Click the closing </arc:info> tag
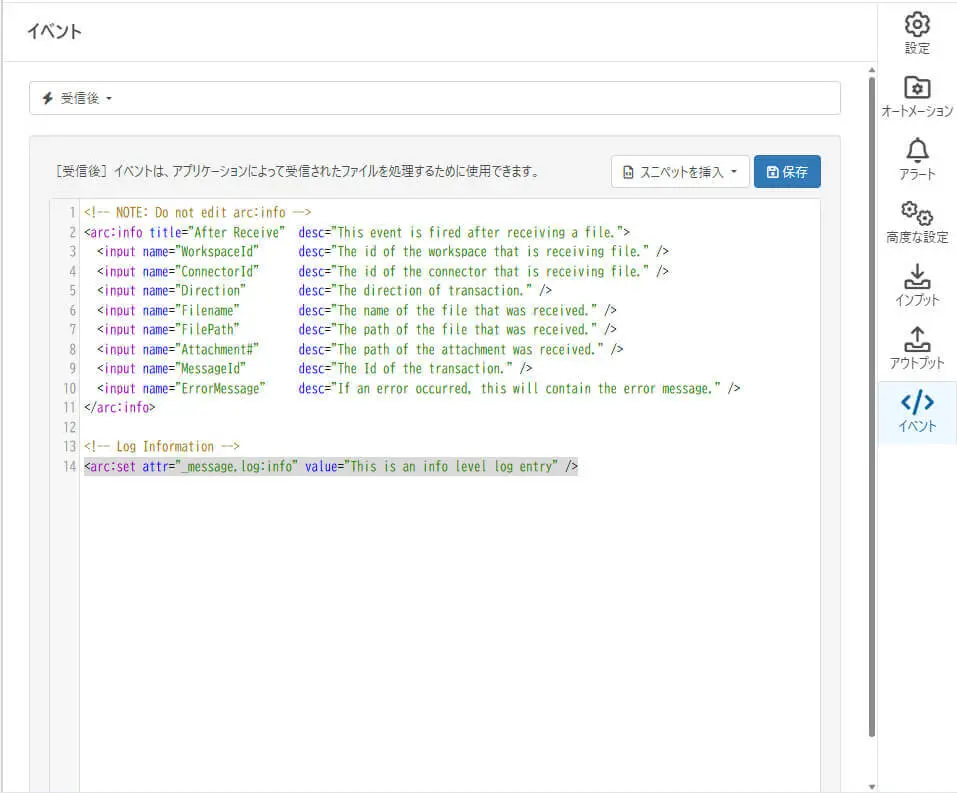The width and height of the screenshot is (957, 793). (x=120, y=407)
